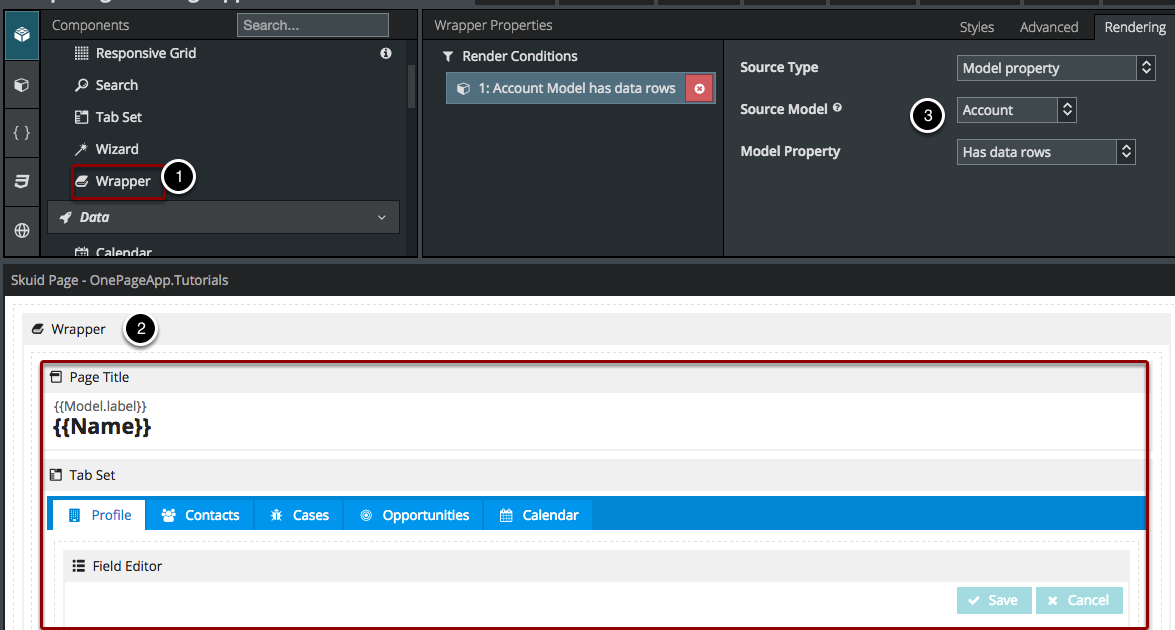The image size is (1175, 630).
Task: Click the Save button in Field Editor
Action: coord(992,600)
